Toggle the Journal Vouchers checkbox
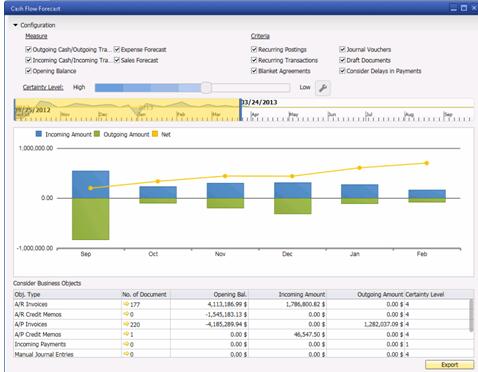478x372 pixels. pyautogui.click(x=342, y=49)
